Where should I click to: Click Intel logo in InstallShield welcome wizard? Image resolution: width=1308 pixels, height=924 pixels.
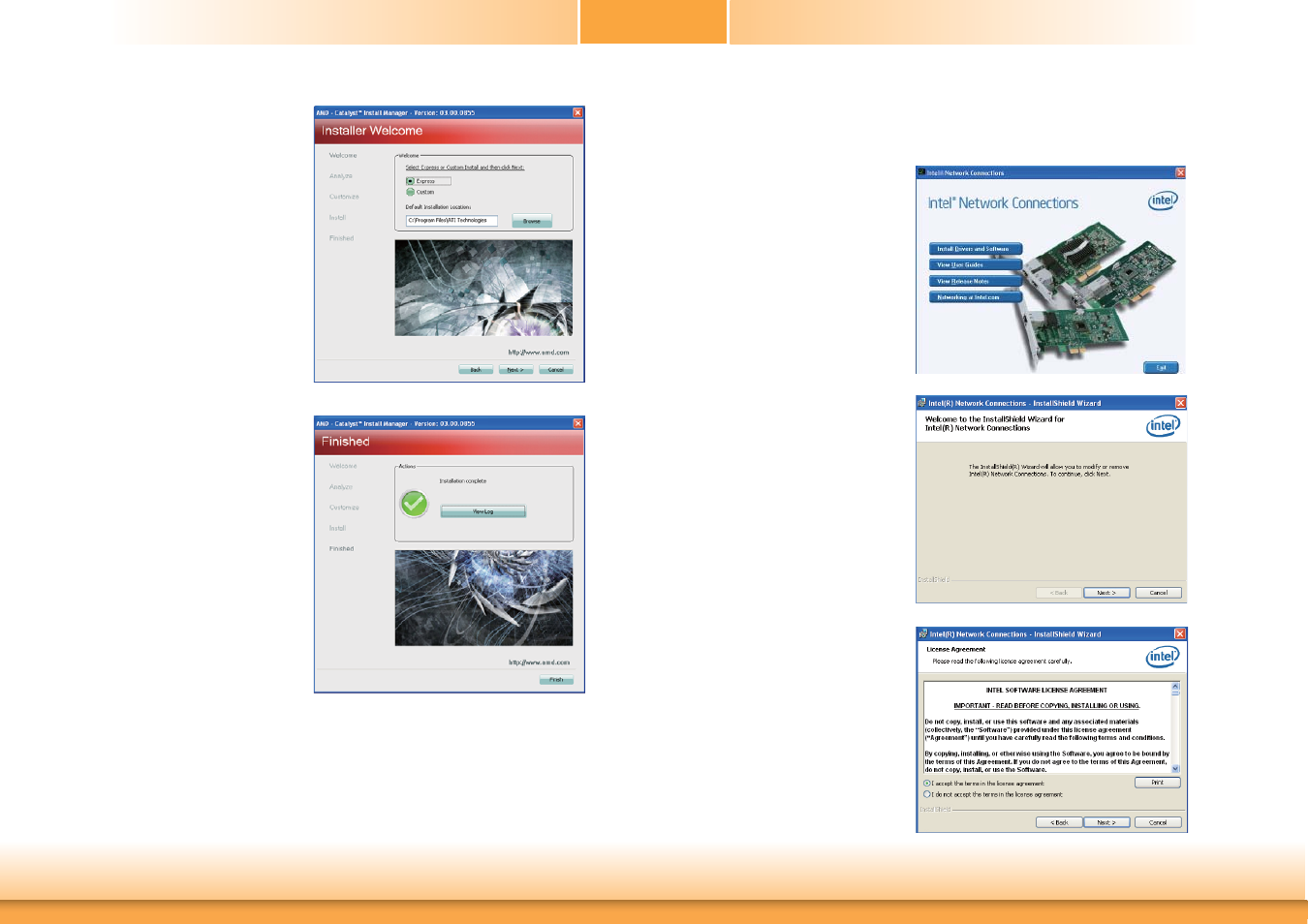[x=1163, y=426]
